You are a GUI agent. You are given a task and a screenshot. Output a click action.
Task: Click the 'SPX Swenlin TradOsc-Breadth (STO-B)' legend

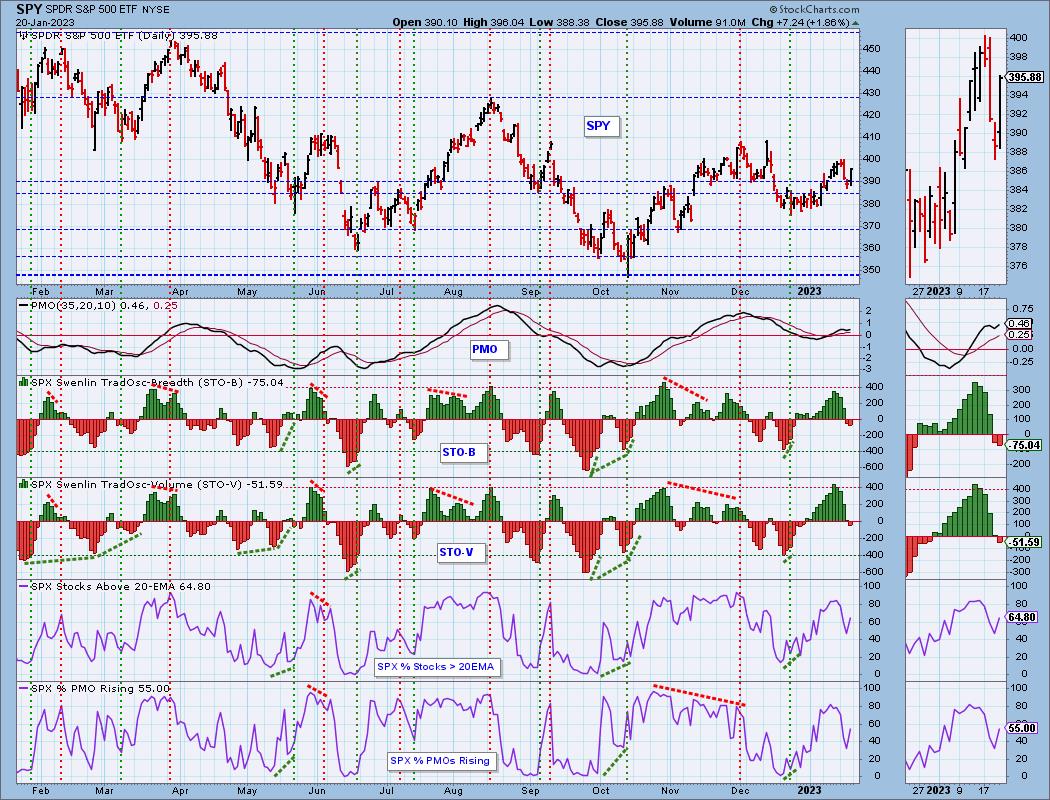(138, 383)
